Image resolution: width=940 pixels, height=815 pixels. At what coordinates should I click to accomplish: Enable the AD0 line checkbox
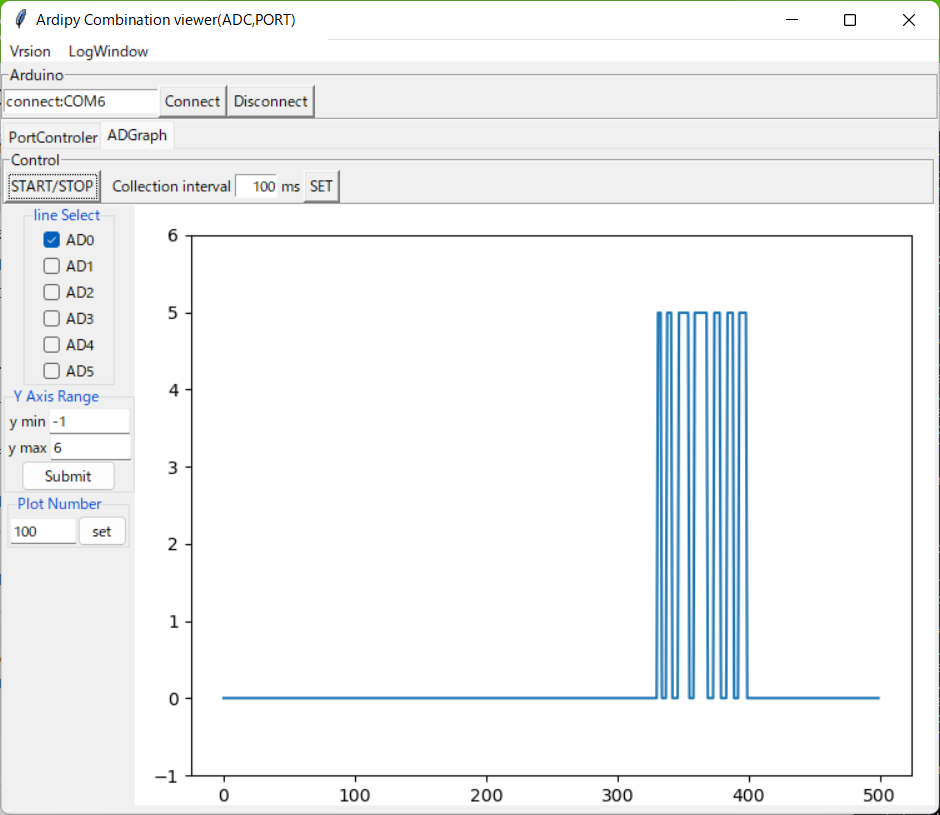tap(52, 240)
